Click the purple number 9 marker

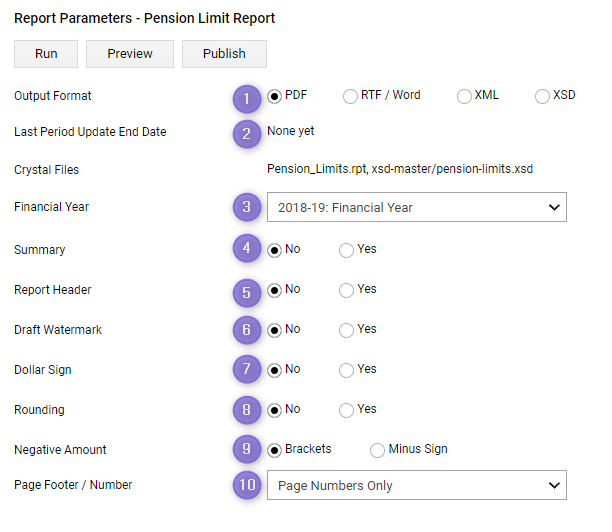coord(247,448)
